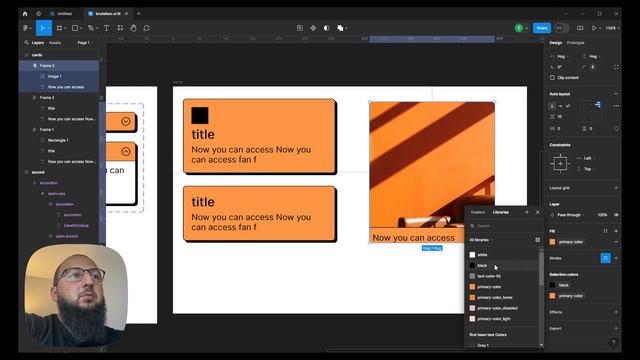This screenshot has width=640, height=360.
Task: Click the create component icon
Action: click(313, 28)
